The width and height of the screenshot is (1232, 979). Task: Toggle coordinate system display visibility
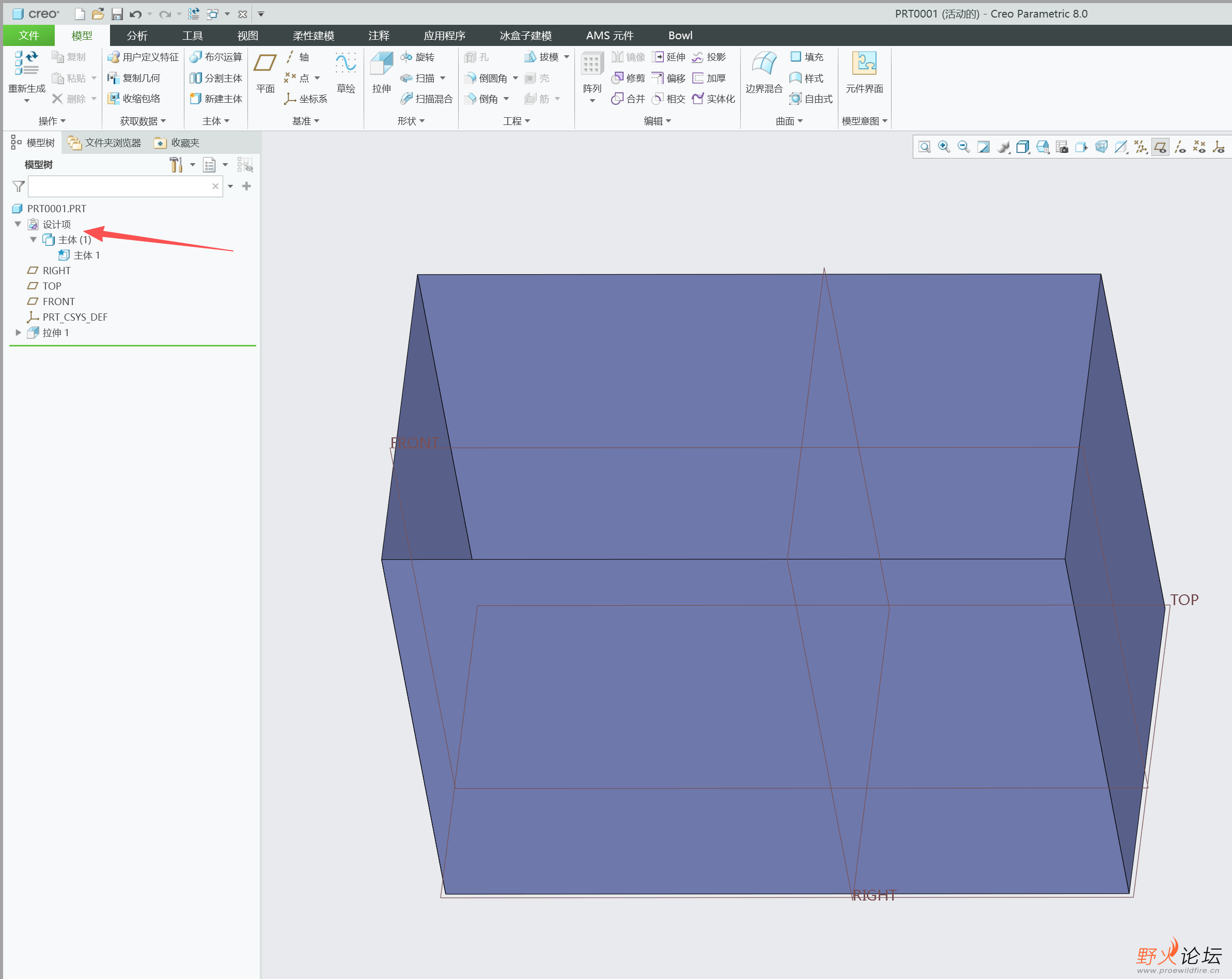(1218, 147)
